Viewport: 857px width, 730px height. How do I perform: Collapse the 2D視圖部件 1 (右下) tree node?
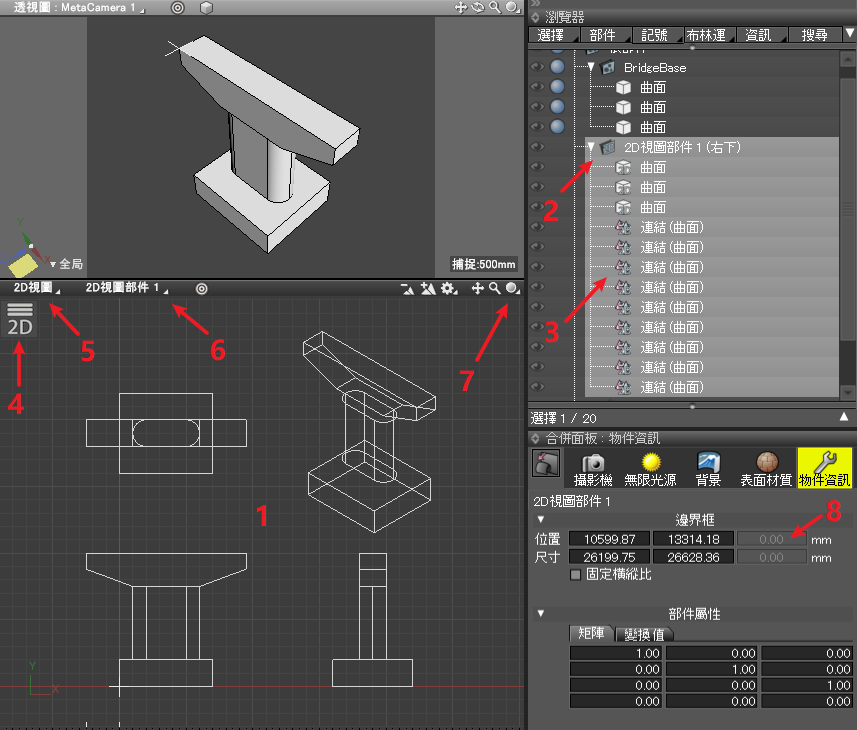pyautogui.click(x=591, y=147)
